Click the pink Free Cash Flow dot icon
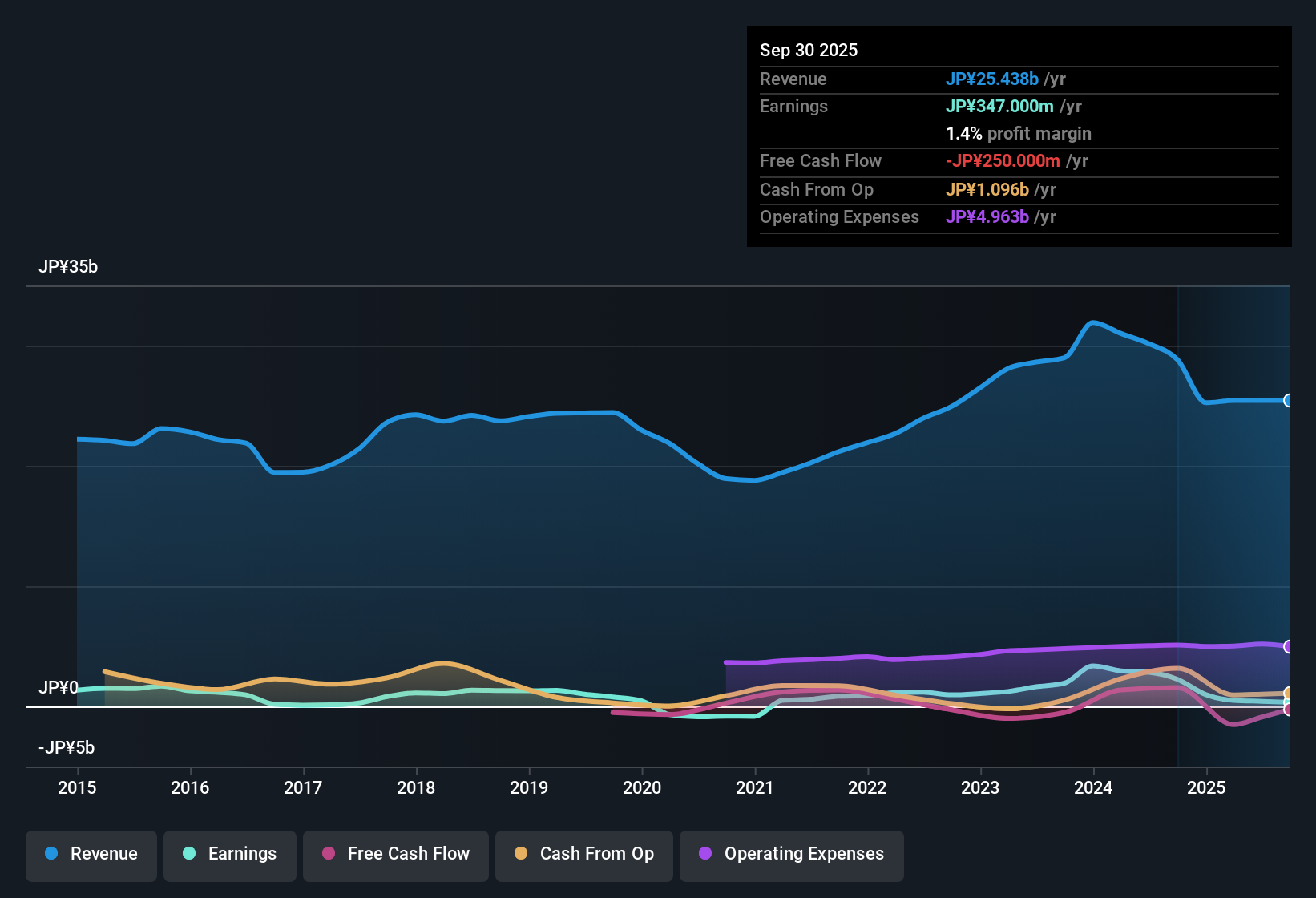Screen dimensions: 1316x898 [327, 854]
